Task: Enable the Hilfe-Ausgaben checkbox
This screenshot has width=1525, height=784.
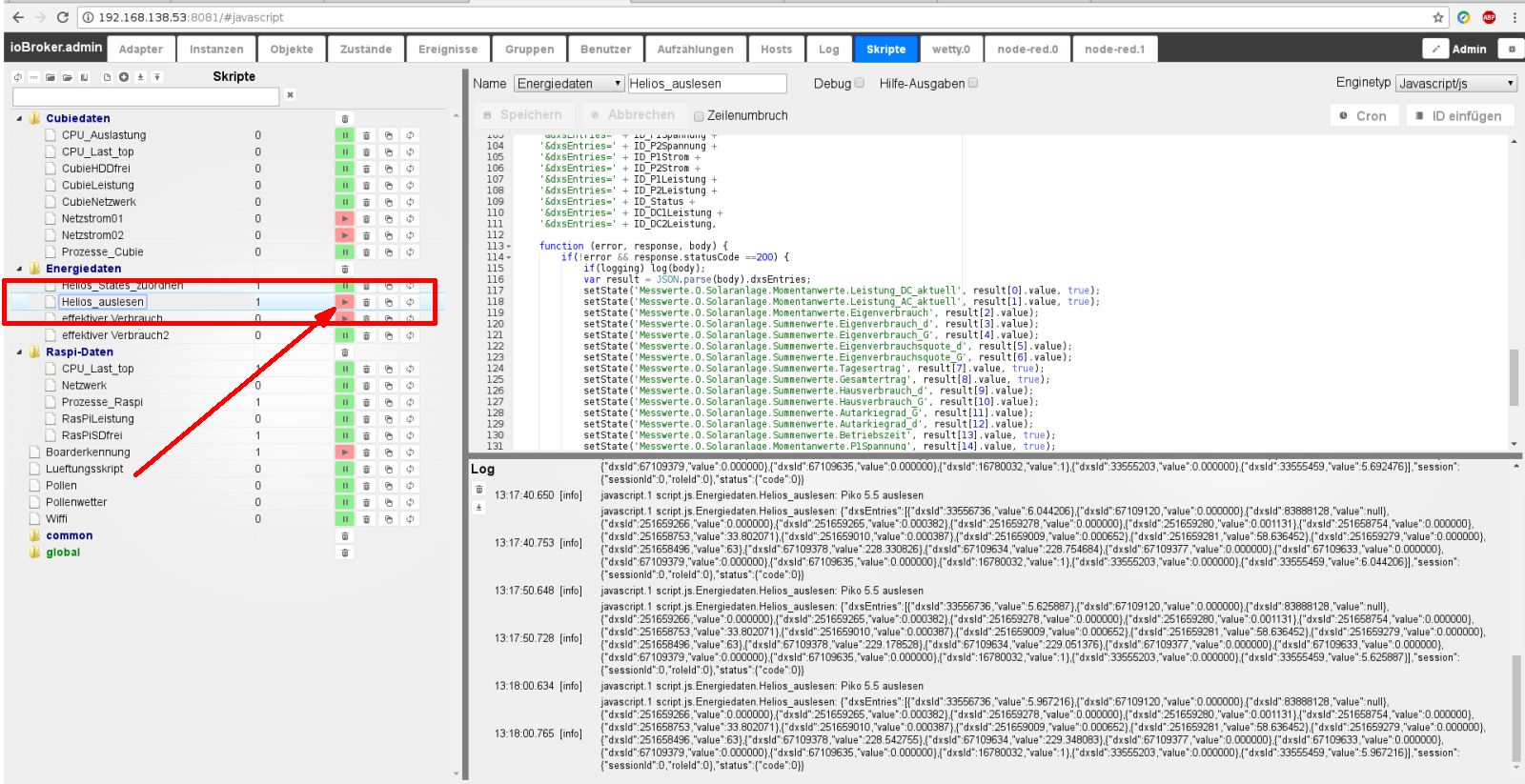Action: (973, 83)
